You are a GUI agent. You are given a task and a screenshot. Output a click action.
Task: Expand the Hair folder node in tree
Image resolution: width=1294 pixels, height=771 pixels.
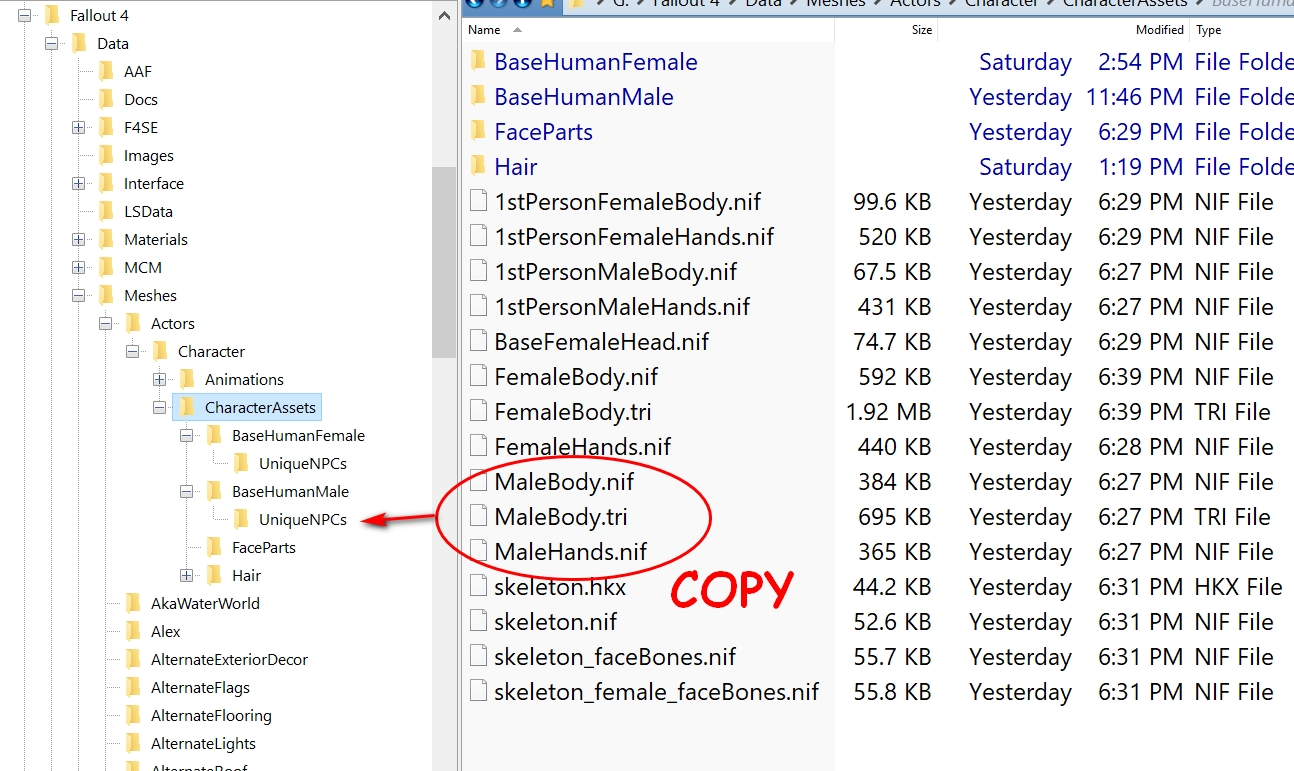pos(186,575)
